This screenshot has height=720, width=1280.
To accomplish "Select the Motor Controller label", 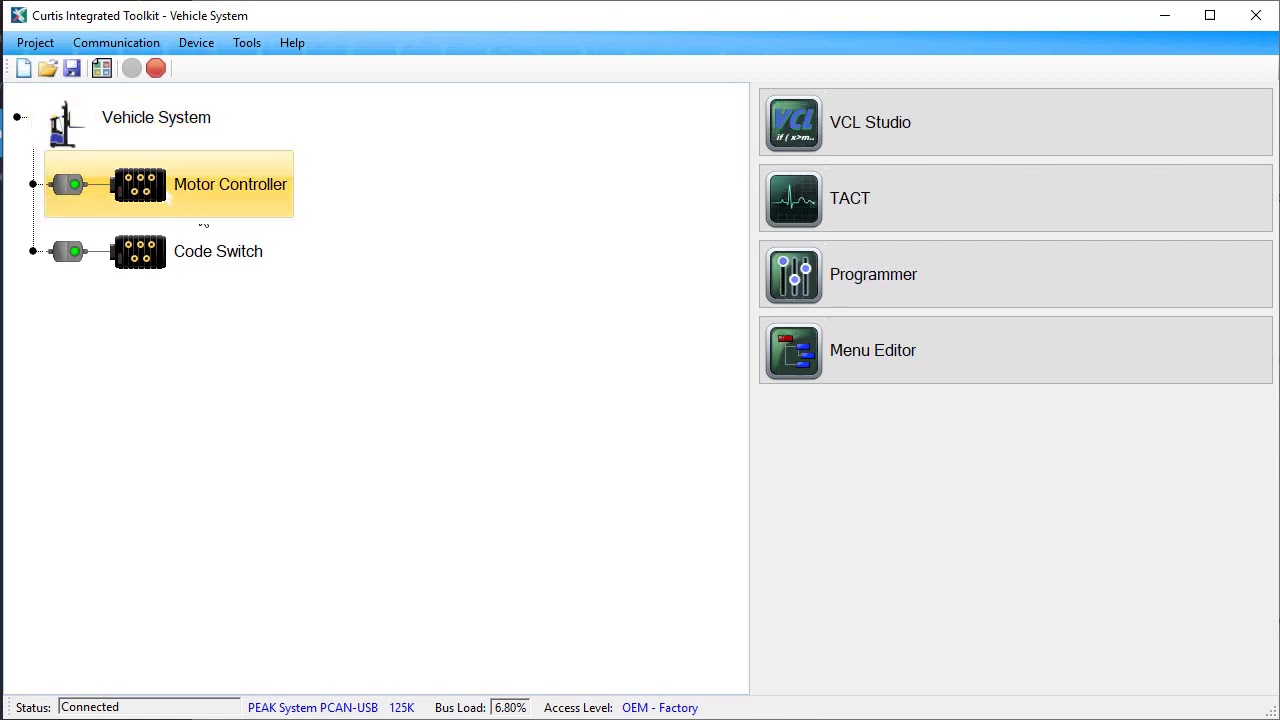I will coord(230,184).
